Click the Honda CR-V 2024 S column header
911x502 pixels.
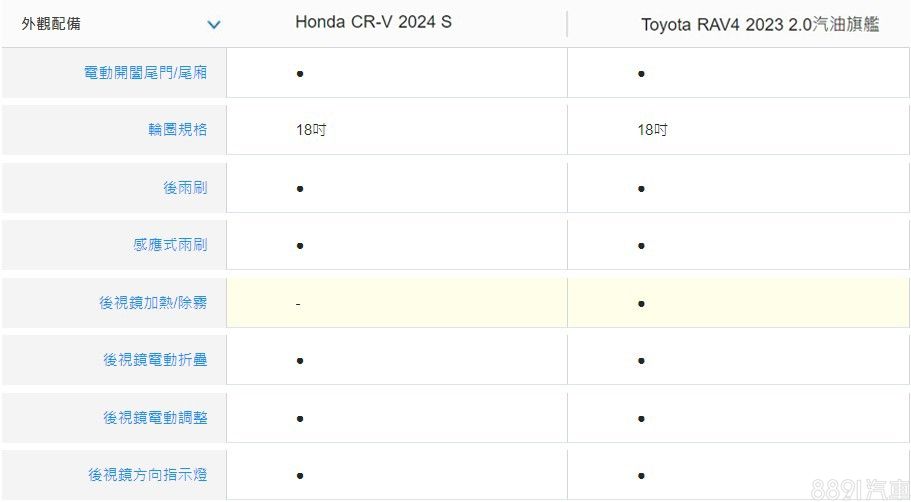tap(373, 22)
